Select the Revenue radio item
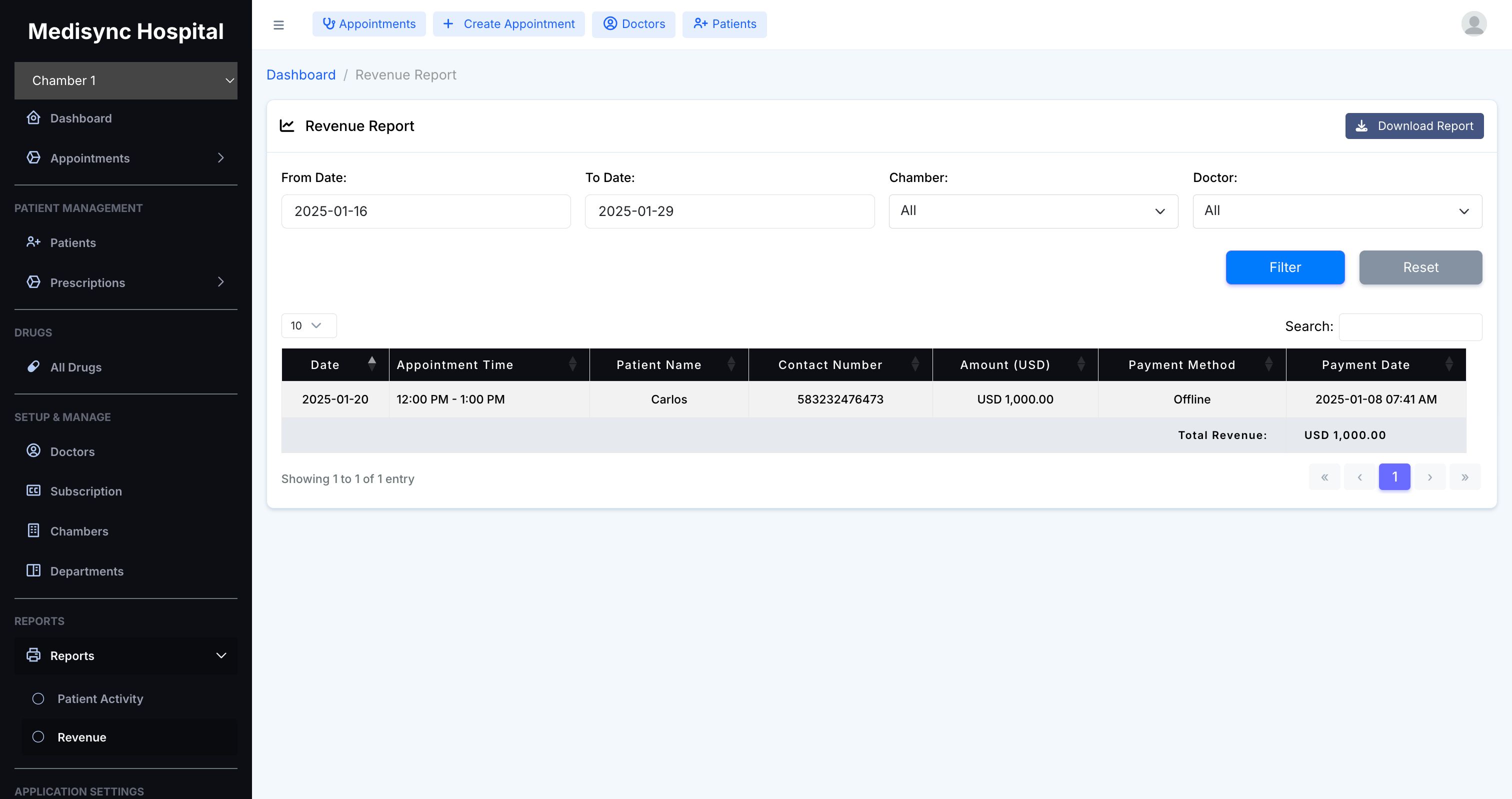 click(x=38, y=737)
